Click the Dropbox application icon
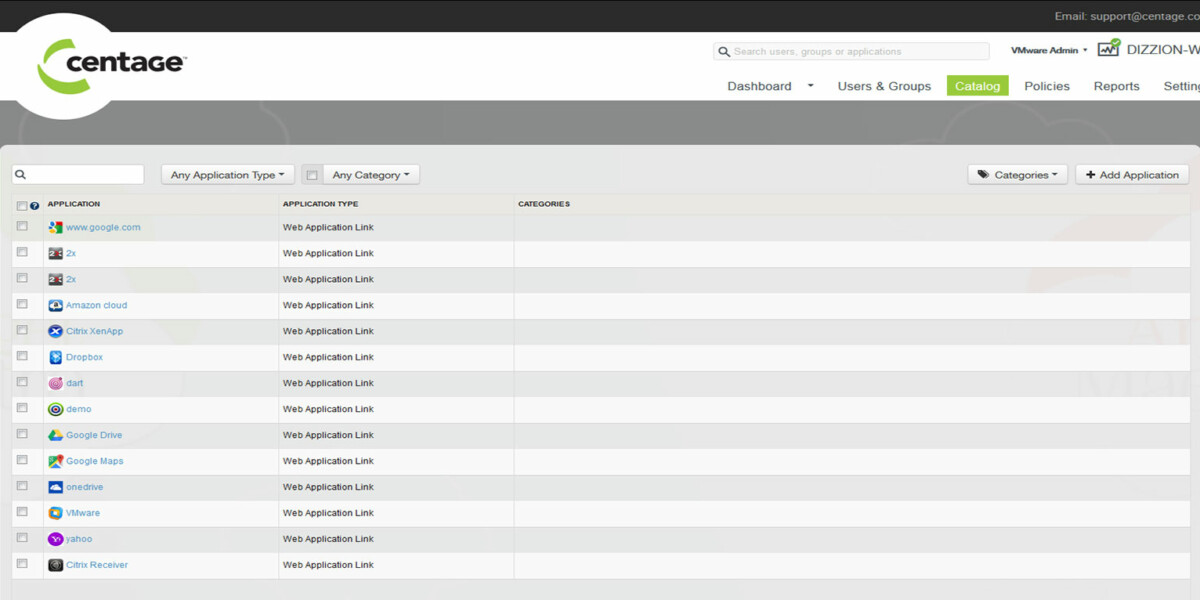The width and height of the screenshot is (1200, 600). (56, 357)
